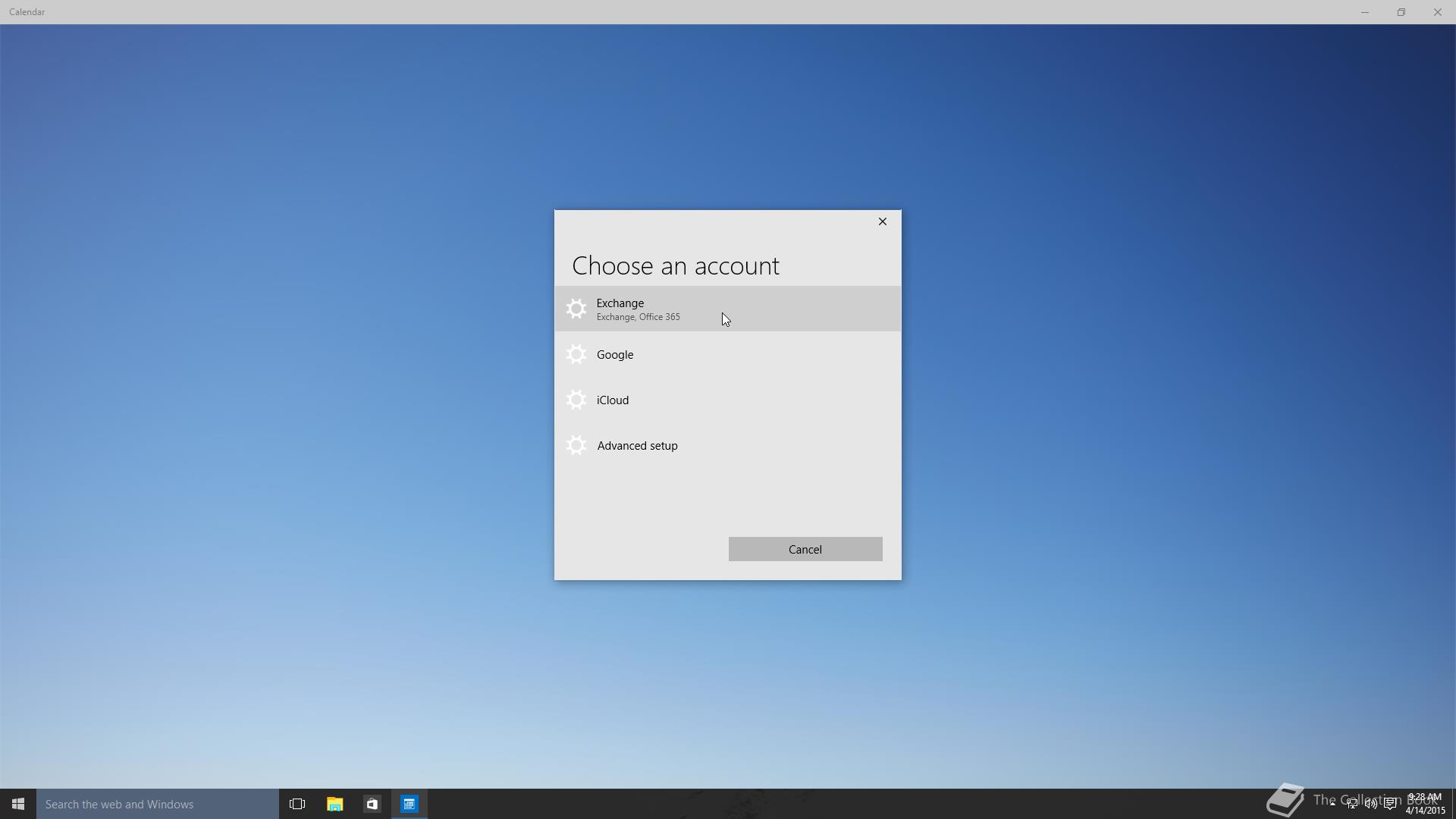Open the Store app on the taskbar
The width and height of the screenshot is (1456, 819).
pos(372,804)
